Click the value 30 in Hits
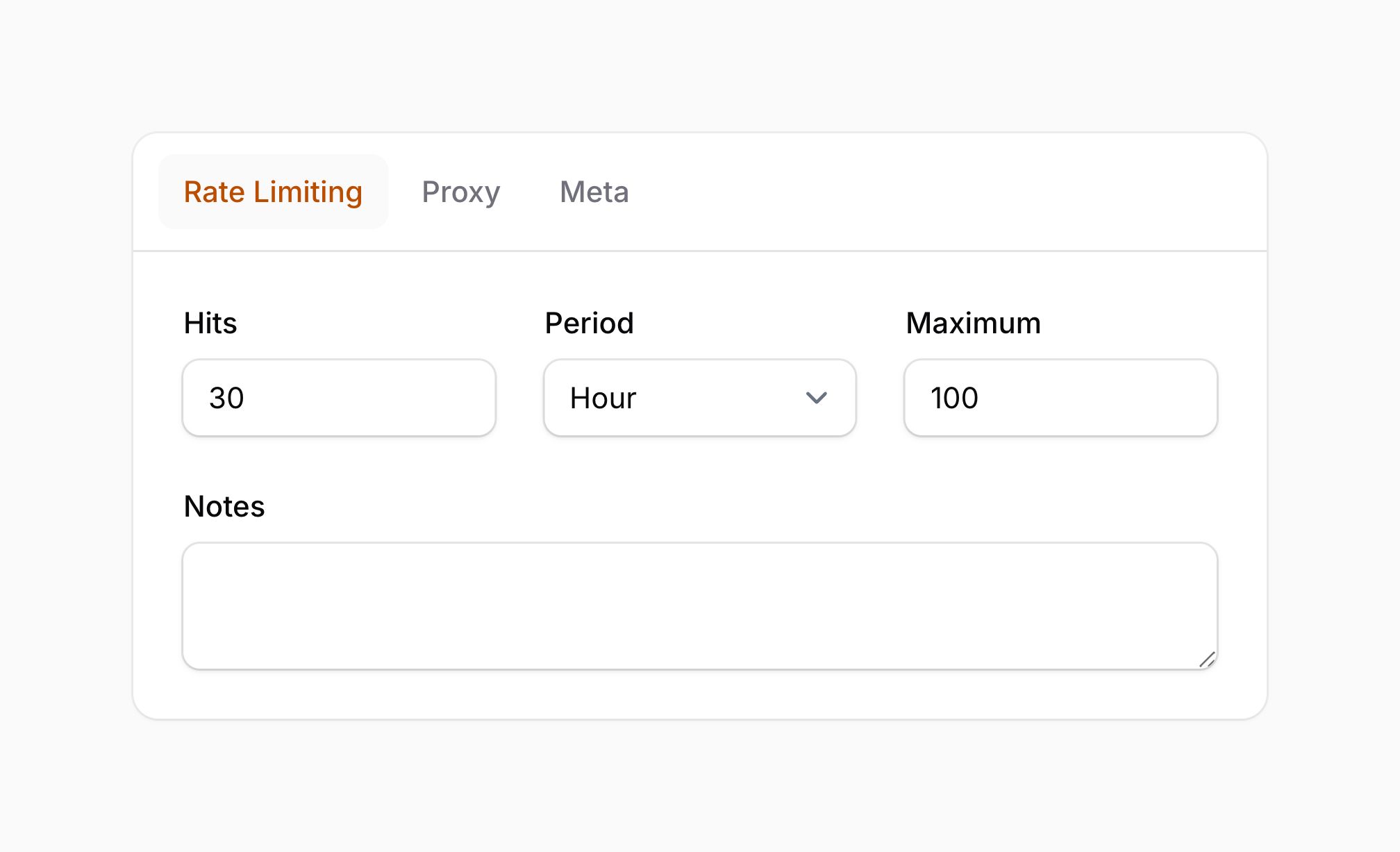Screen dimensions: 1400x852 click(x=226, y=399)
